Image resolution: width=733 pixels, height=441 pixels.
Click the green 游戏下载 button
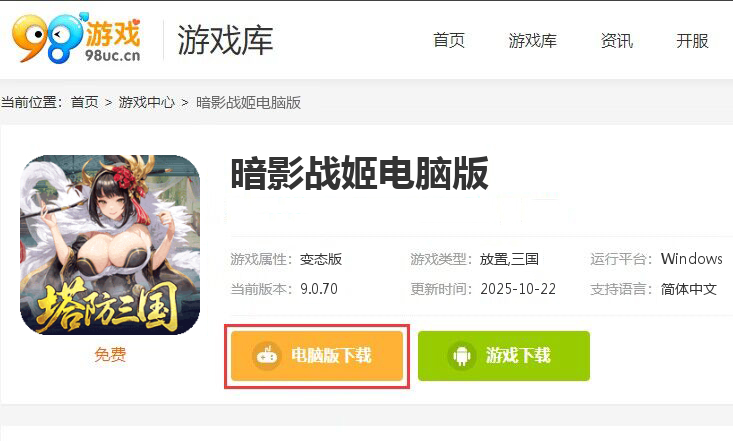[x=504, y=356]
